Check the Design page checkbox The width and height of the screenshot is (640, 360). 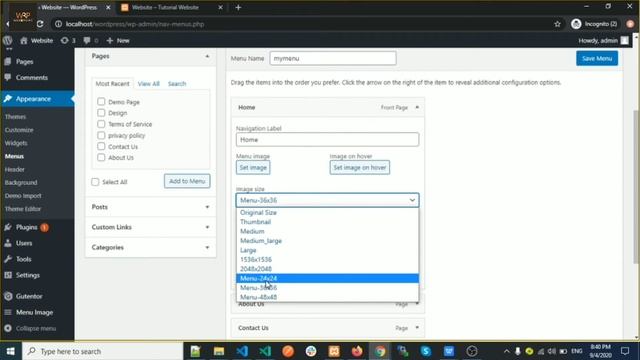(101, 113)
